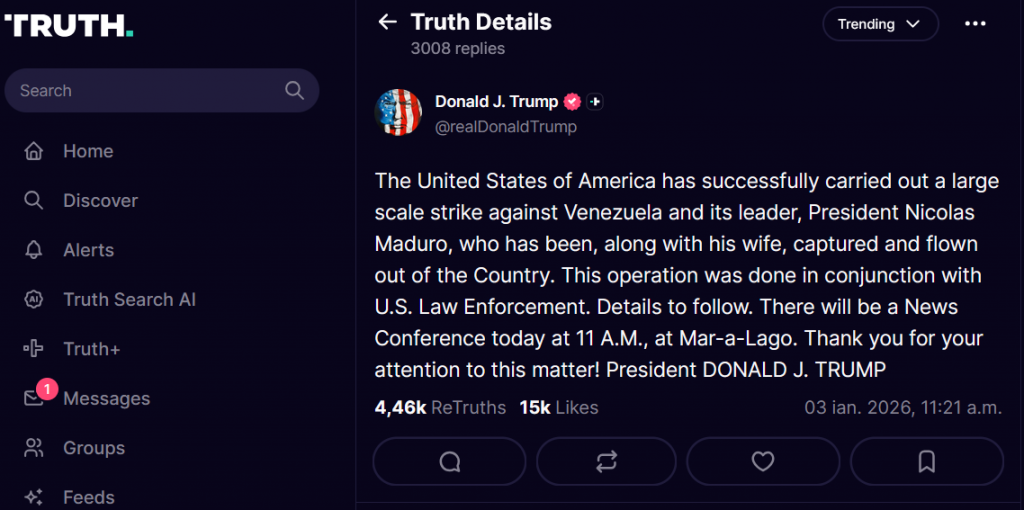Click the TRUTH. logo
This screenshot has width=1024, height=510.
(69, 26)
